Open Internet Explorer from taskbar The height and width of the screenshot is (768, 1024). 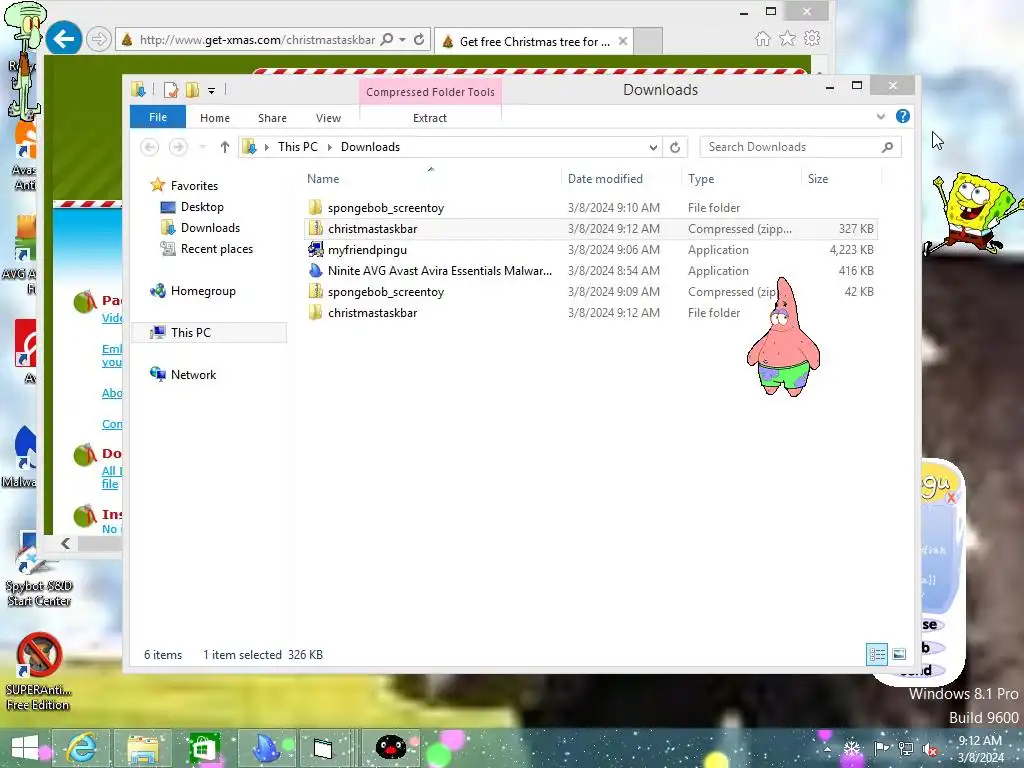point(82,748)
